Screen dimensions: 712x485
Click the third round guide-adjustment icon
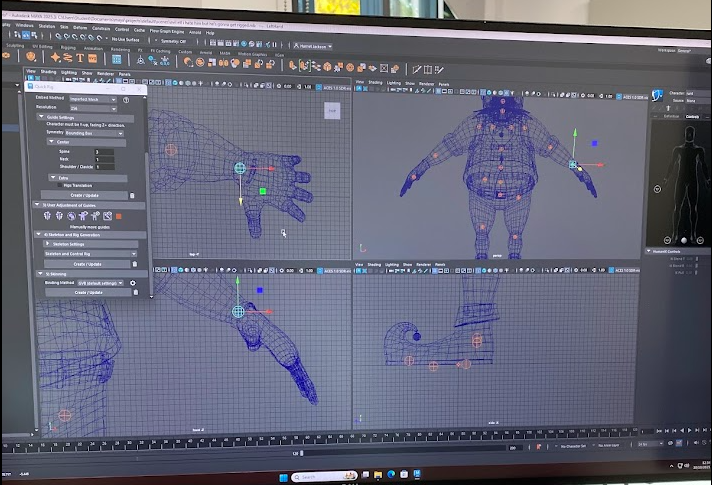(71, 216)
